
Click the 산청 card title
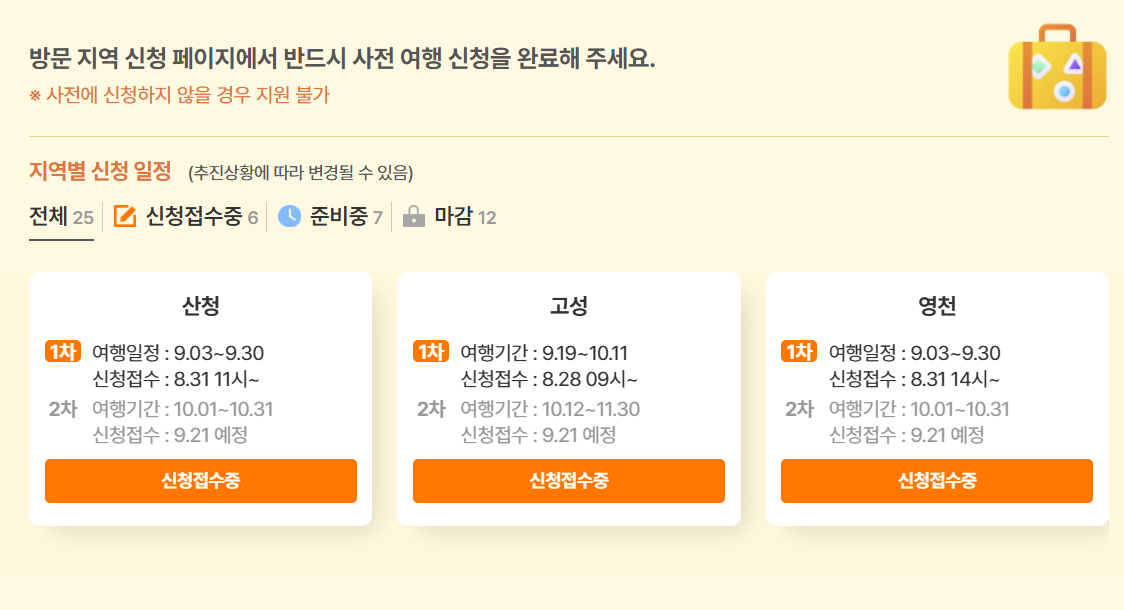tap(201, 306)
